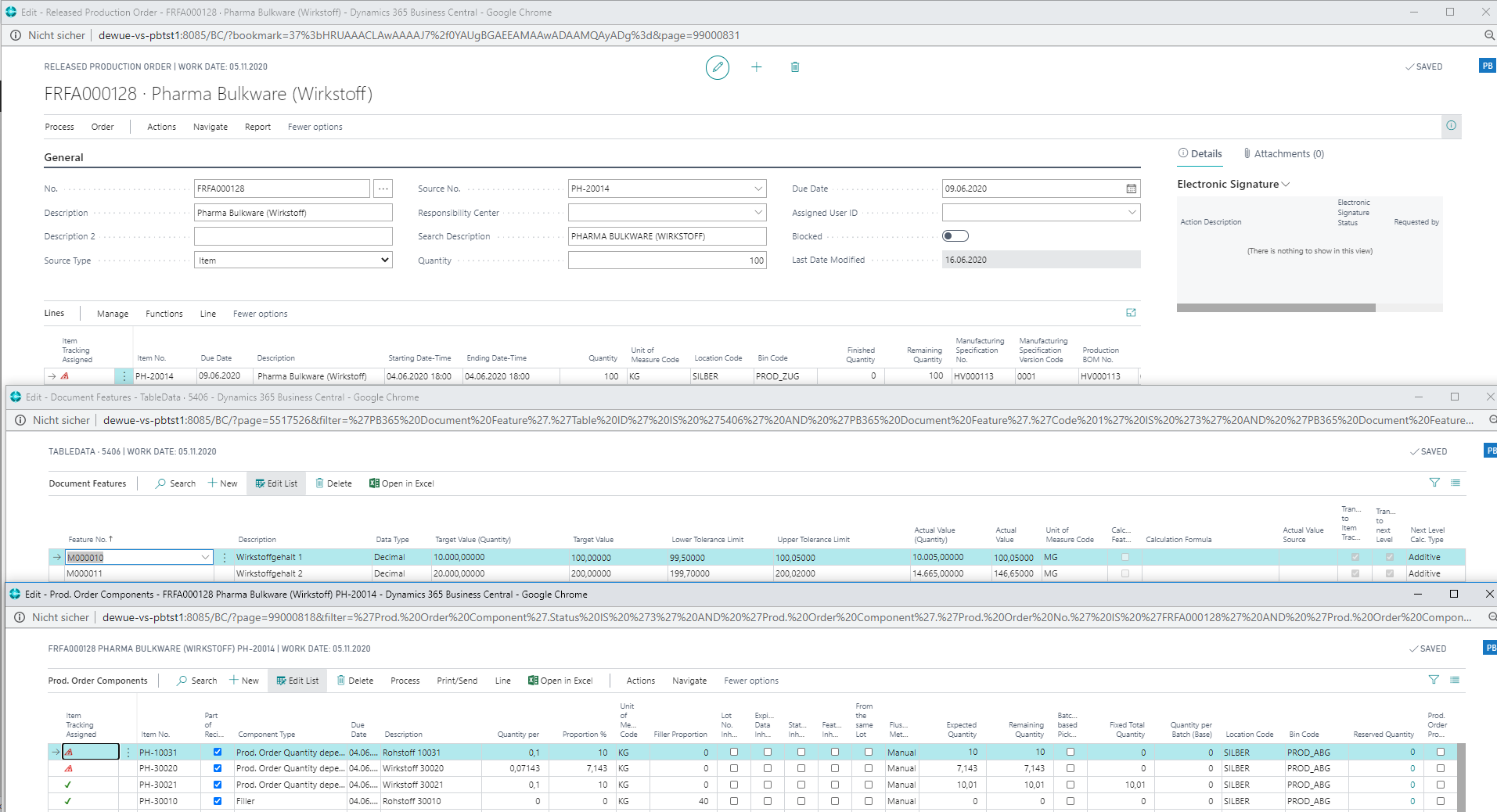Click Print/Send in Prod. Order Components
Viewport: 1497px width, 812px height.
[457, 681]
